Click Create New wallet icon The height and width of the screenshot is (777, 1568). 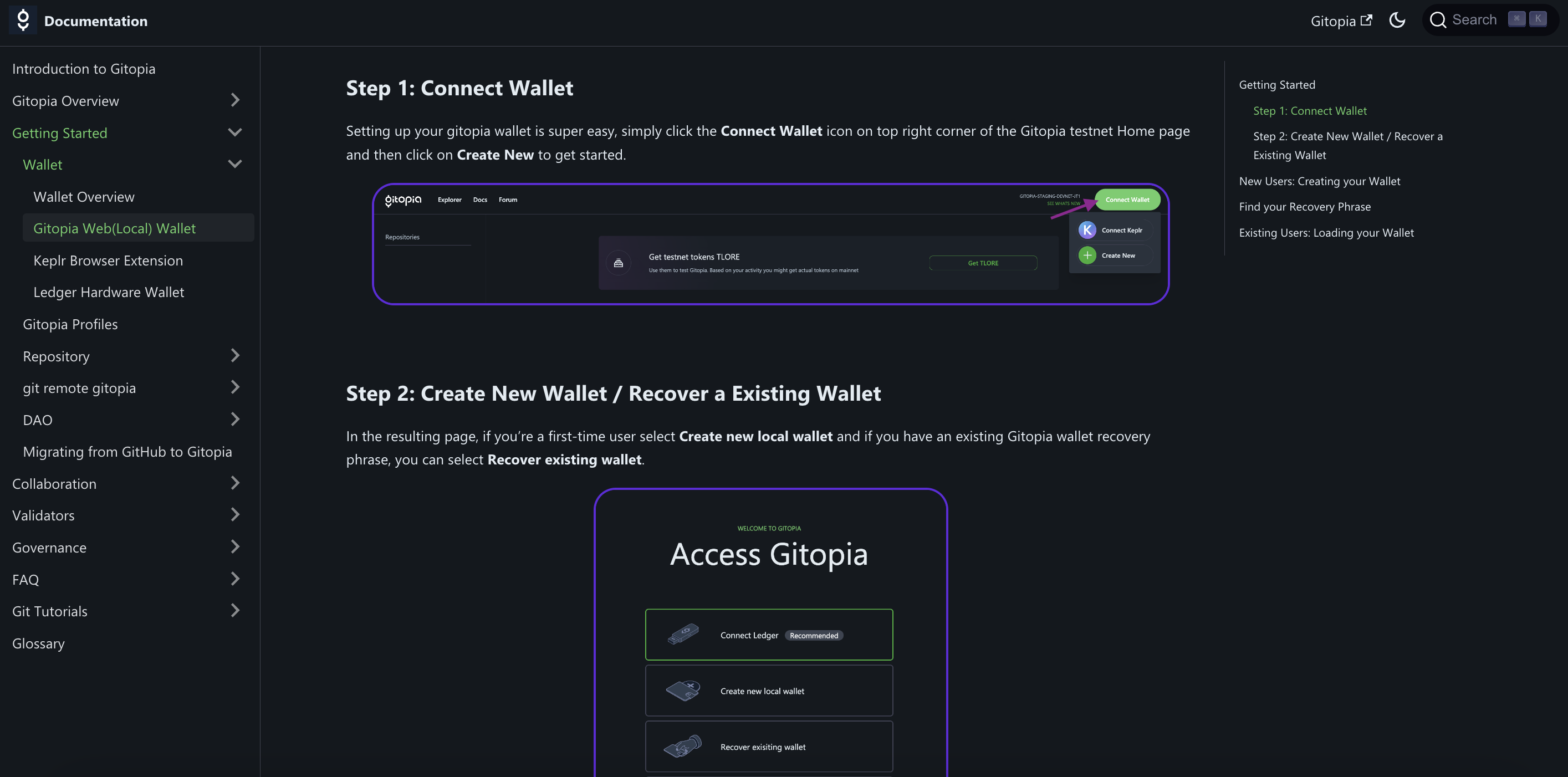point(1089,255)
